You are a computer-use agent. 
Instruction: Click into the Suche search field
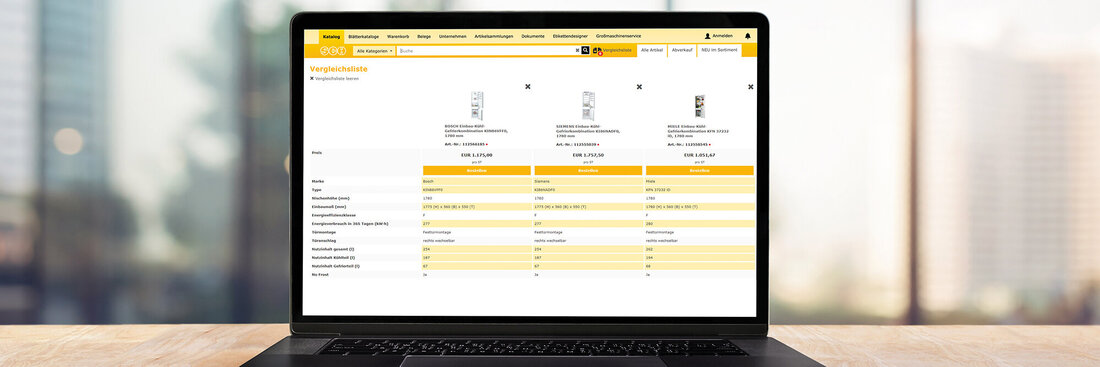tap(485, 51)
